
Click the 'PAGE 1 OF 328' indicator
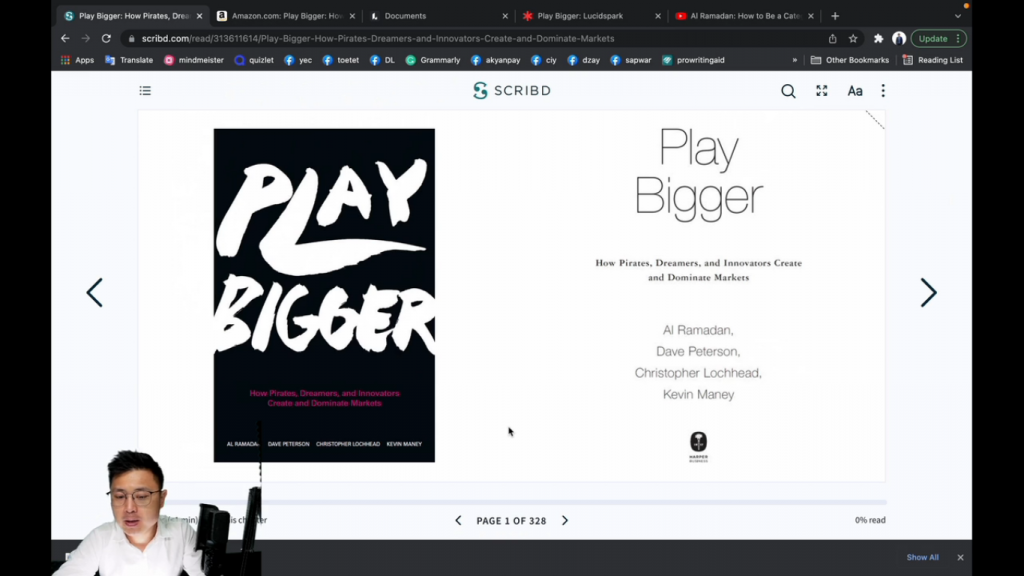point(511,520)
